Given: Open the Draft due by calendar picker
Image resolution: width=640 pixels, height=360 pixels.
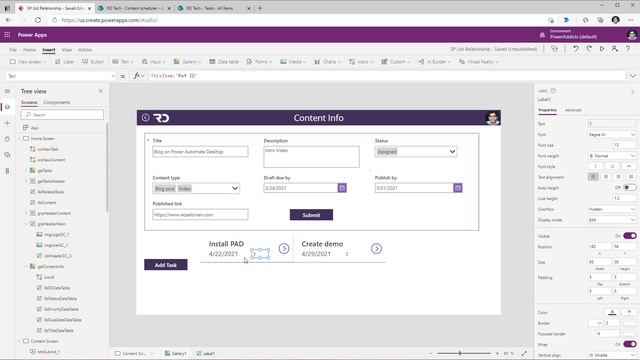Looking at the screenshot, I should click(342, 188).
